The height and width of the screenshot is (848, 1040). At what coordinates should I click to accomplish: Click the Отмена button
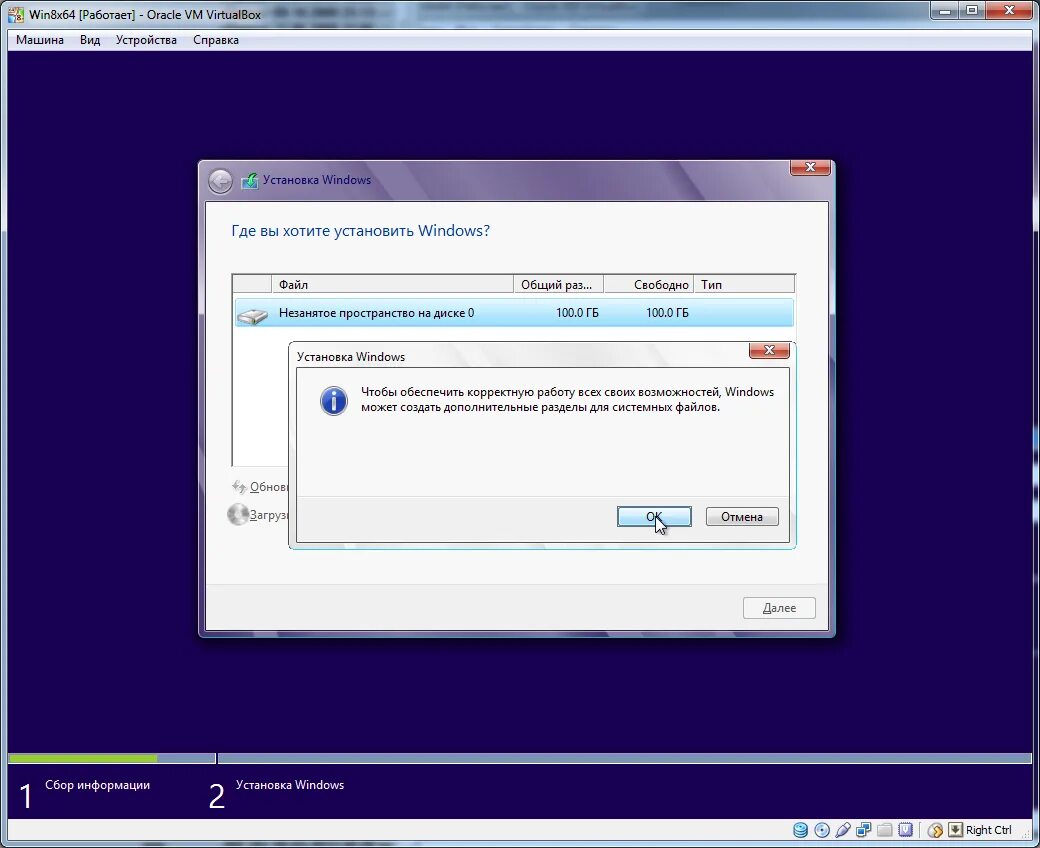coord(742,516)
